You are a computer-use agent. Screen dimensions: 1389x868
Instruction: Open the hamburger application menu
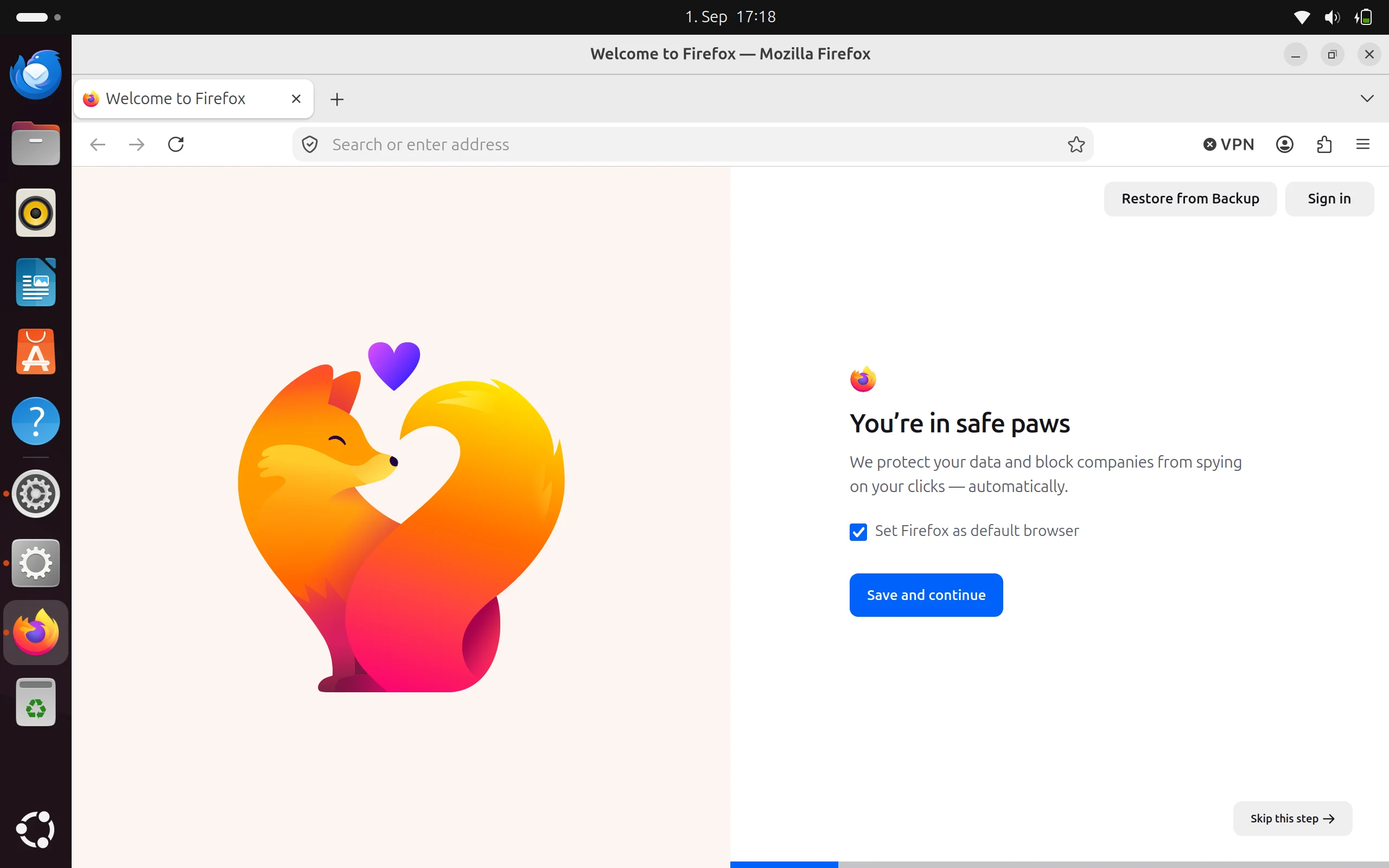tap(1363, 145)
